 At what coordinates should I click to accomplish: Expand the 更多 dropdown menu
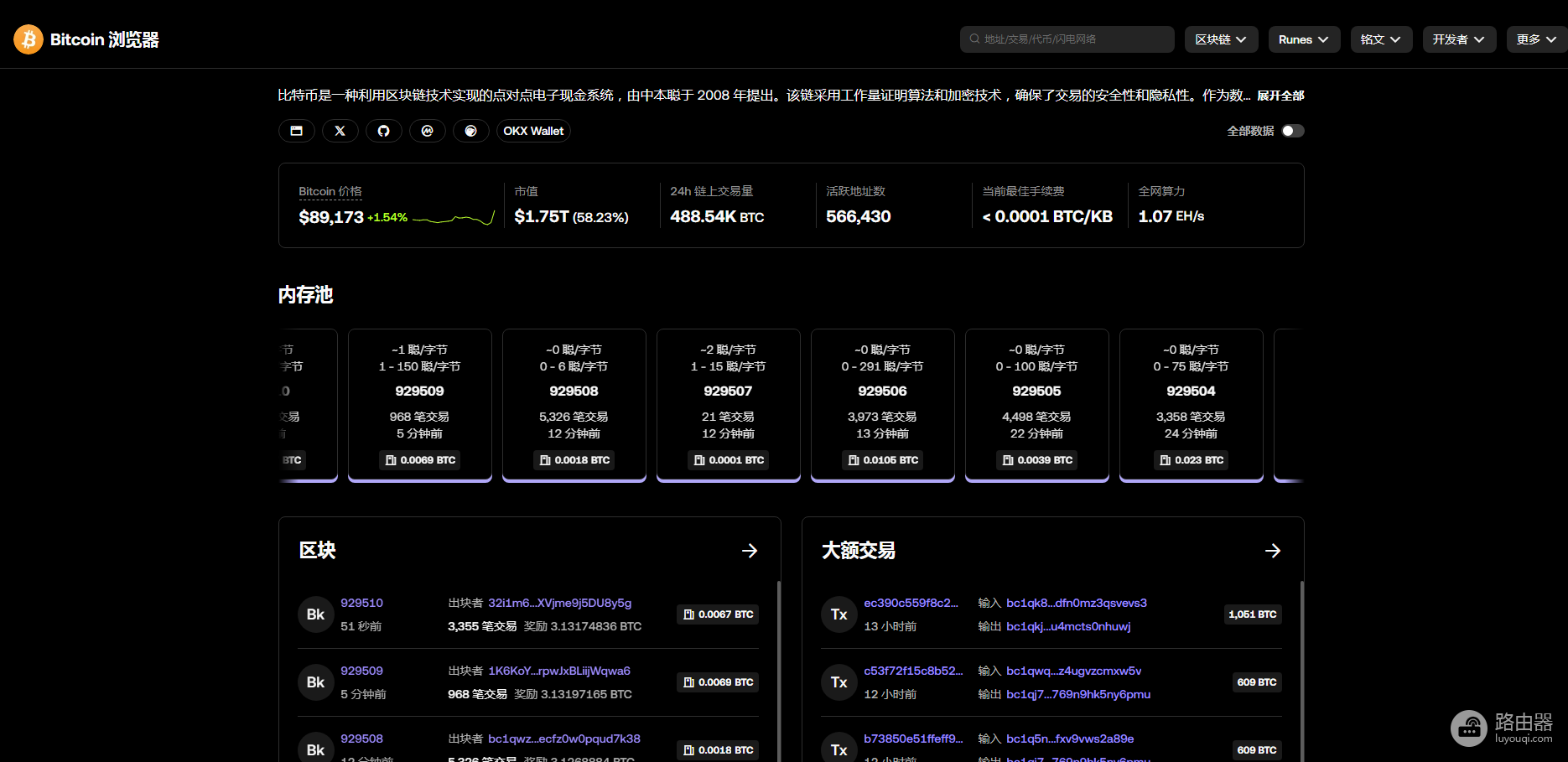coord(1537,39)
